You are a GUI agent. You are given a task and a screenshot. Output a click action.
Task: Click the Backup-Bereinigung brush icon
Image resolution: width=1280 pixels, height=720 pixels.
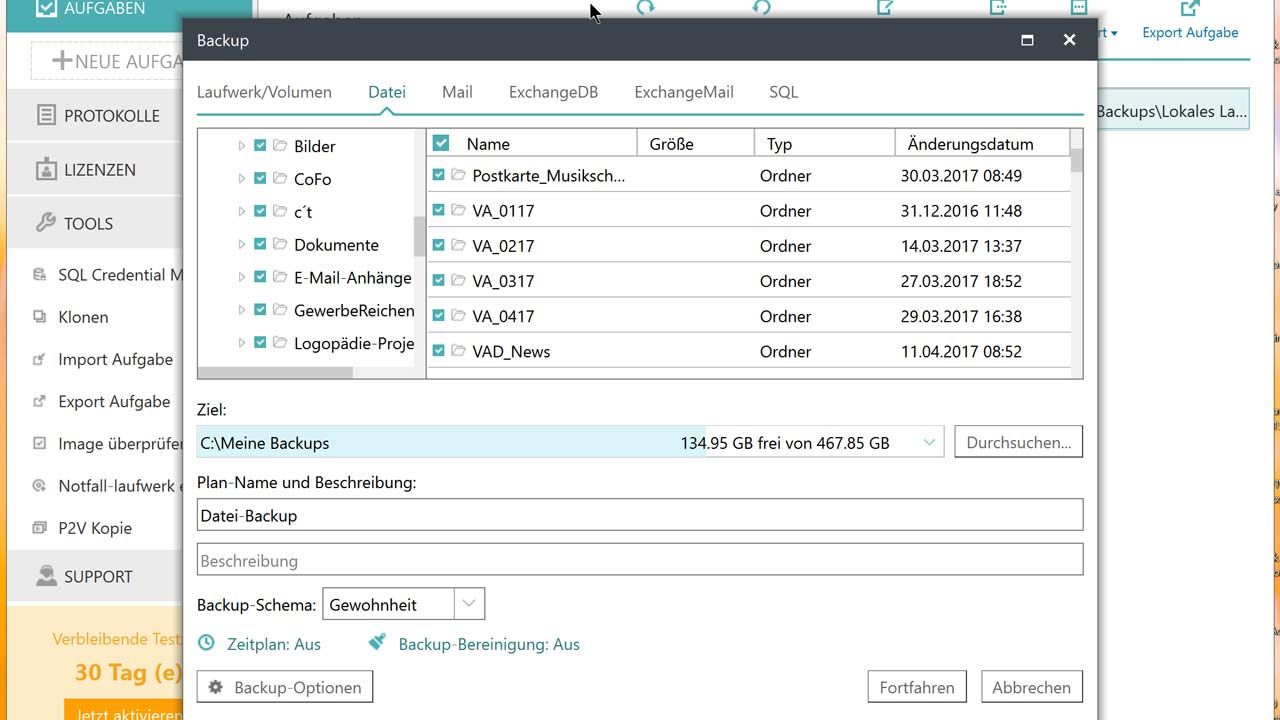click(x=377, y=643)
